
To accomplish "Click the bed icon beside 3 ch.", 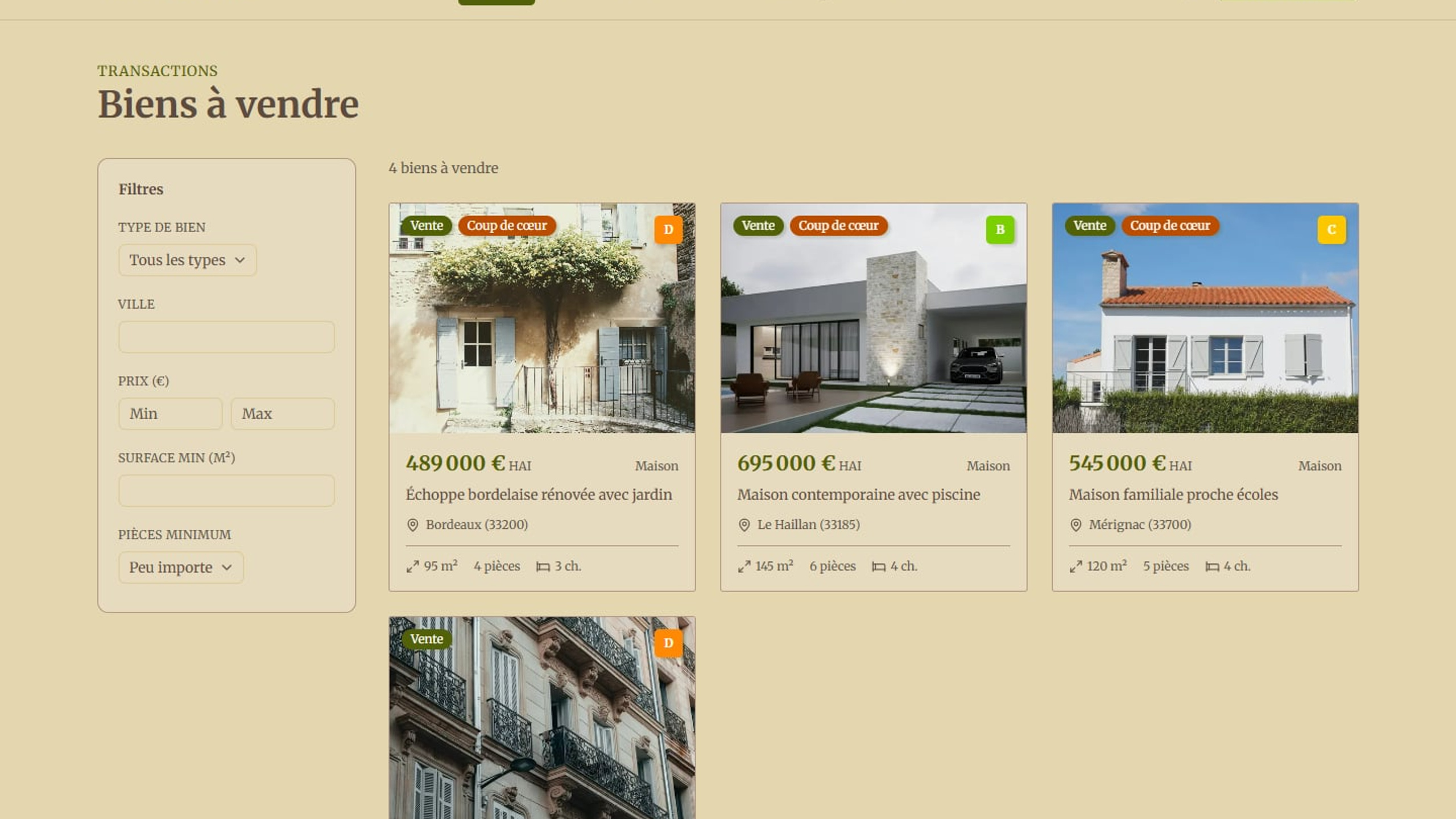I will pos(543,566).
